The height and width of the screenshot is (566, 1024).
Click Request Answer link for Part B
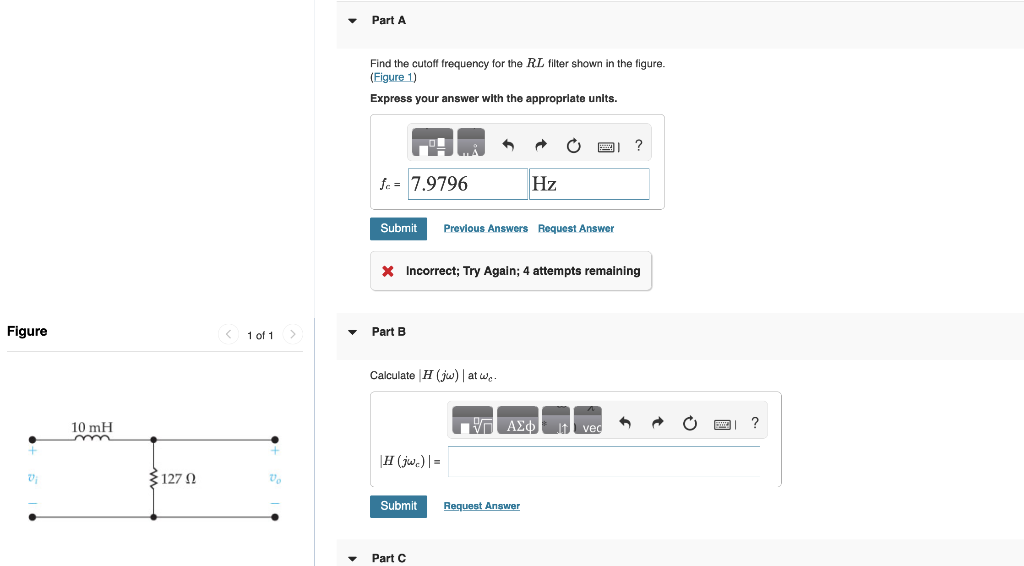481,506
